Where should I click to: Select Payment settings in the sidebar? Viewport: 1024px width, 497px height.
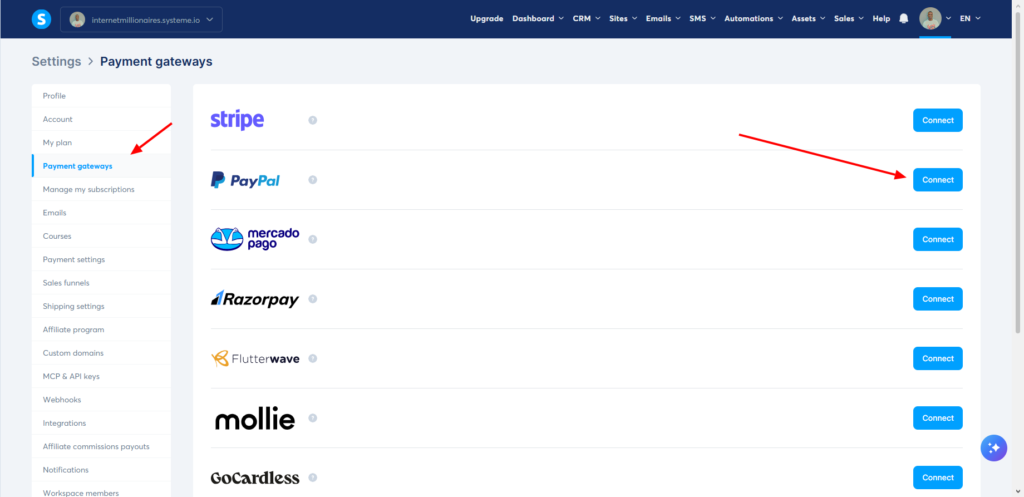point(74,259)
